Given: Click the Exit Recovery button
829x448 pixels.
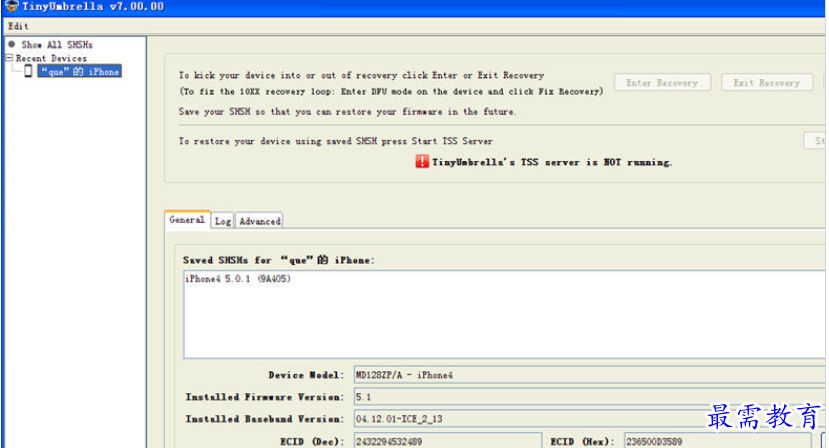Looking at the screenshot, I should tap(767, 83).
